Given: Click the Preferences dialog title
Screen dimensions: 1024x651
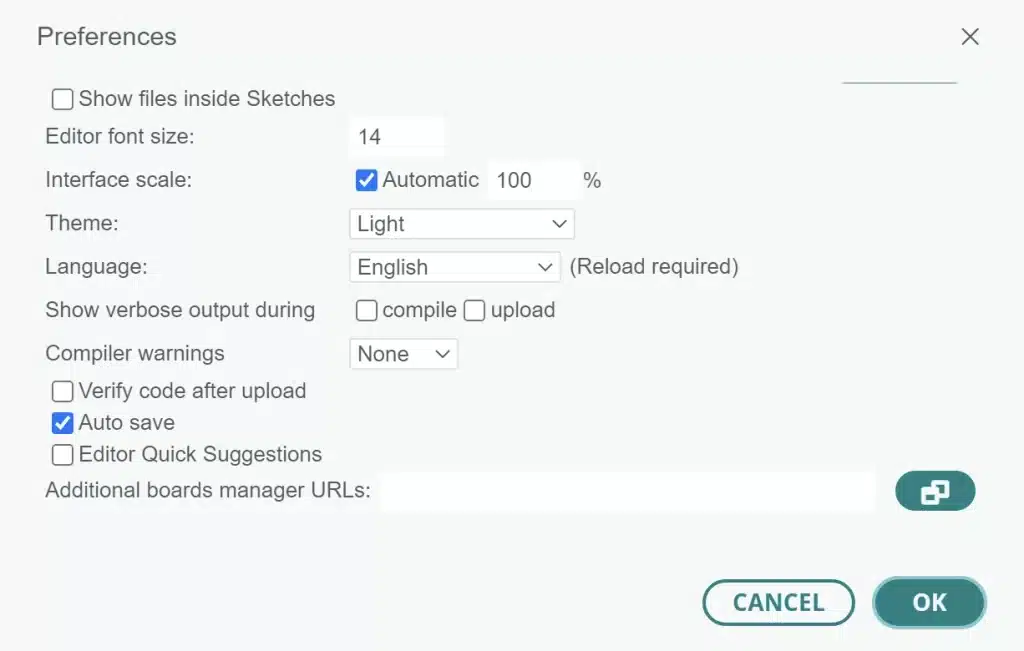Looking at the screenshot, I should [x=106, y=36].
